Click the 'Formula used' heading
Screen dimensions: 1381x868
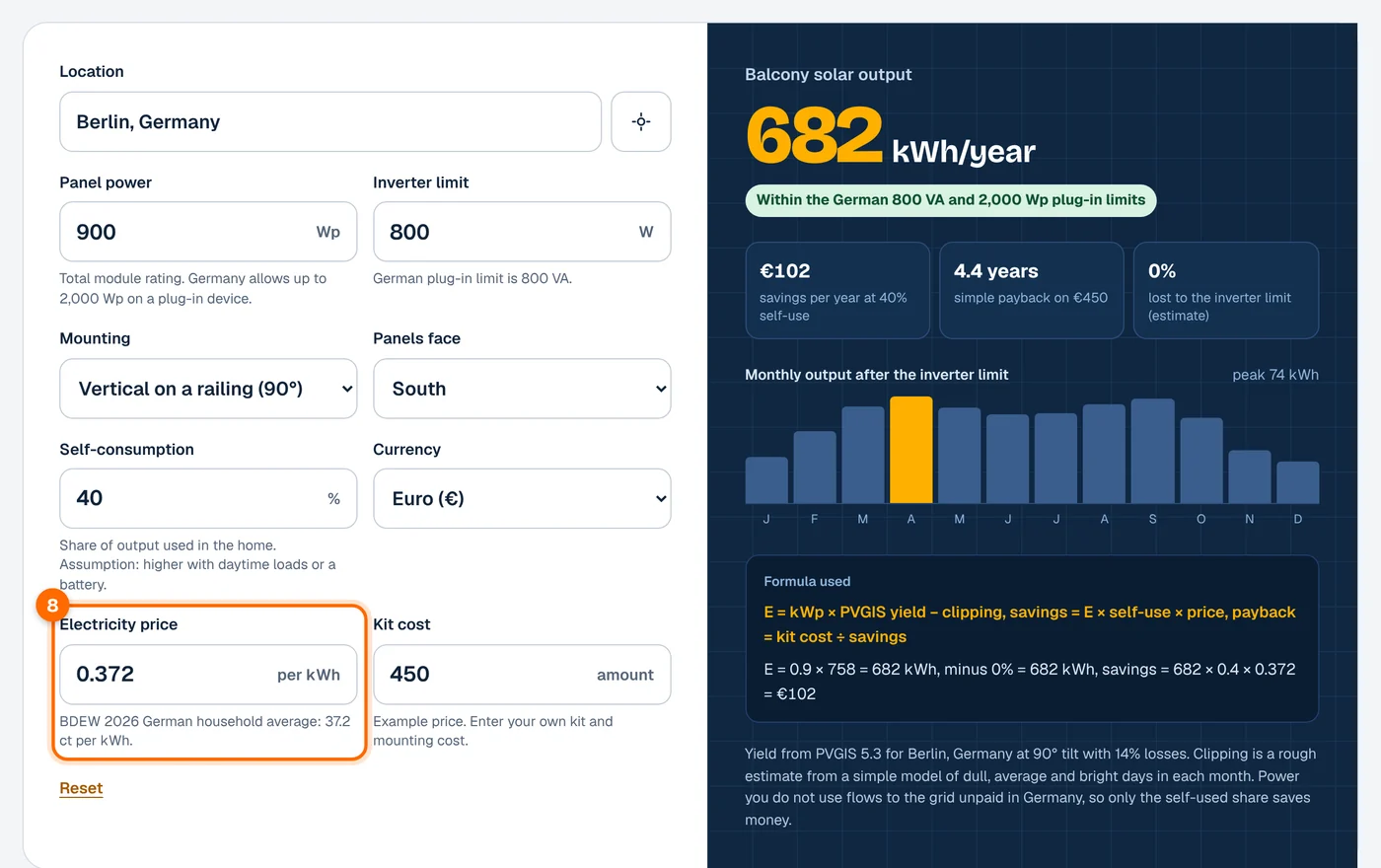(807, 582)
